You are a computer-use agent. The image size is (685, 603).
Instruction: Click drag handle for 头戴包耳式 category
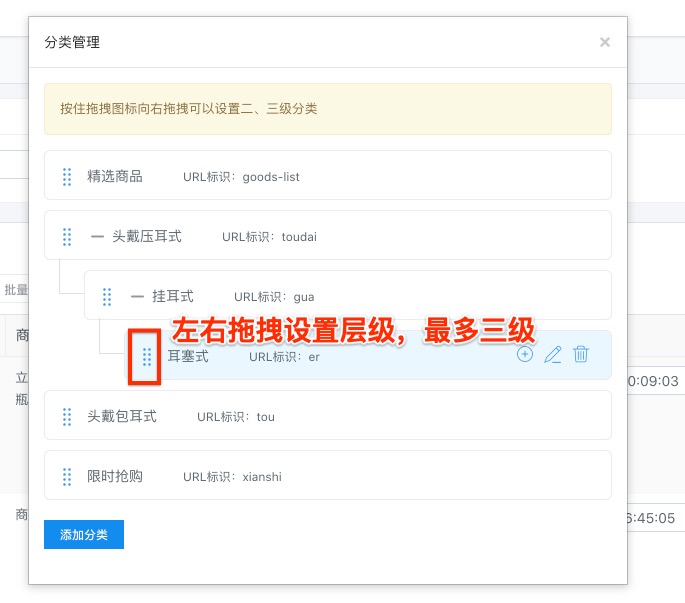point(67,417)
